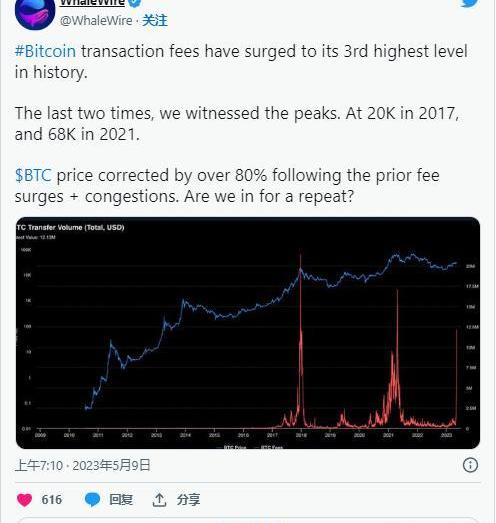496x523 pixels.
Task: Click the 回复 reply label
Action: pyautogui.click(x=121, y=500)
